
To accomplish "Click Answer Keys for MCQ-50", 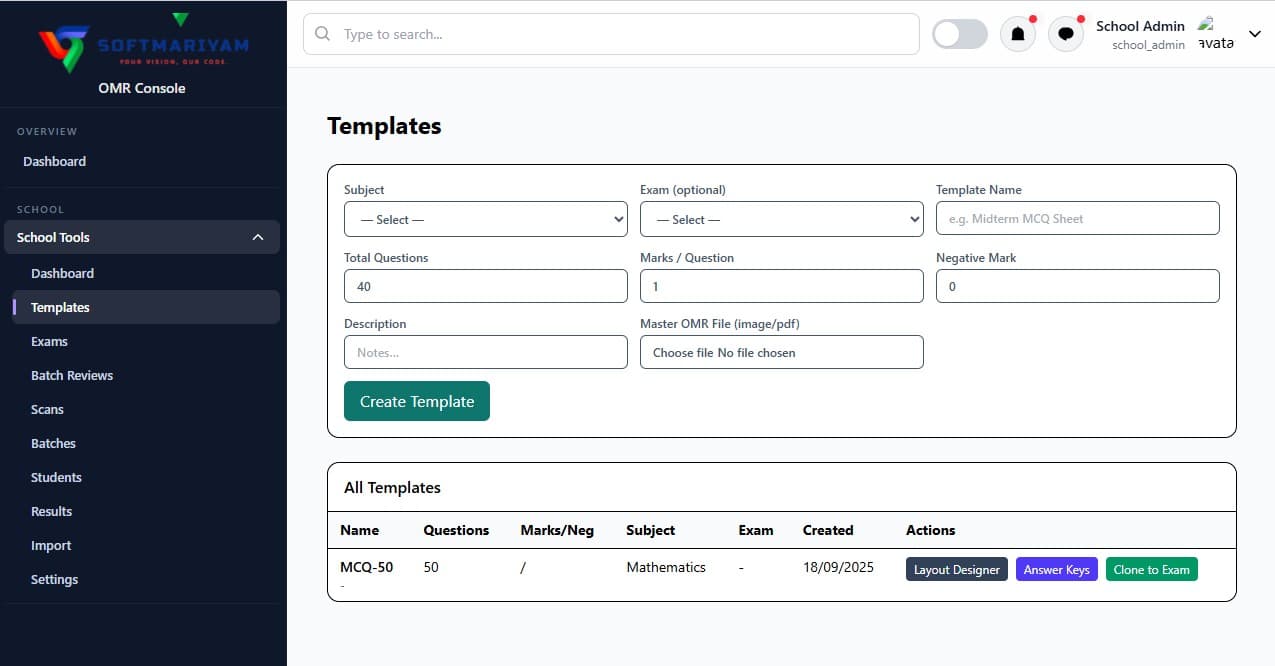I will 1056,569.
